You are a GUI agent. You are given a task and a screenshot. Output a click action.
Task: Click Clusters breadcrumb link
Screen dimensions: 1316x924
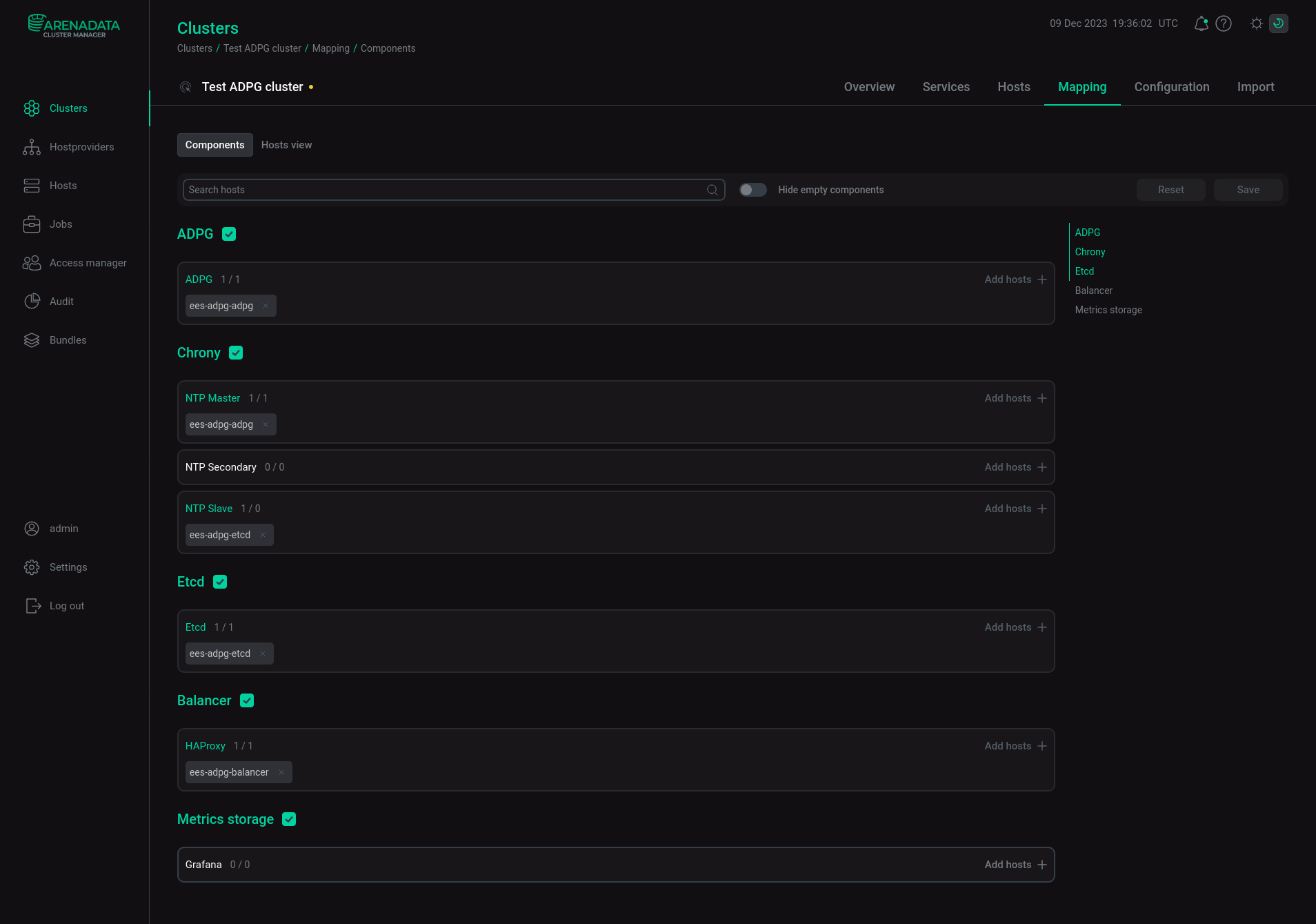[x=195, y=48]
